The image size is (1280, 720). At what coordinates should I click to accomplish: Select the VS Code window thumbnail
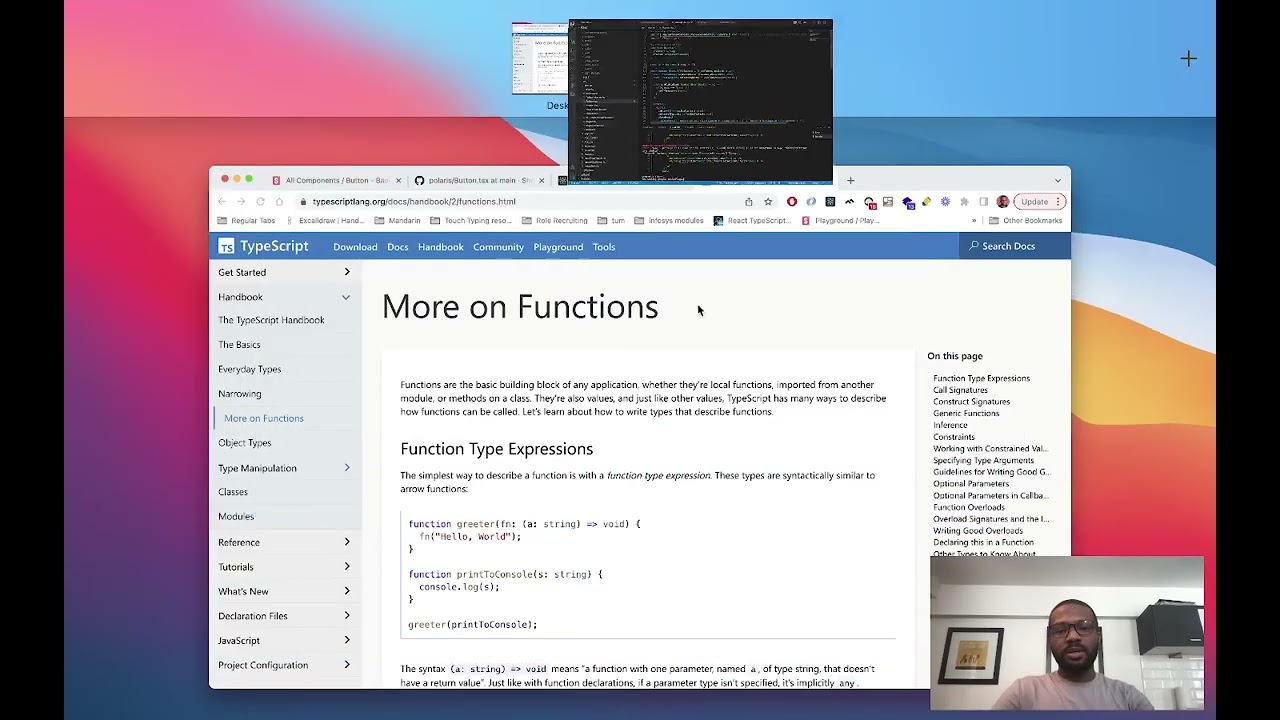700,101
